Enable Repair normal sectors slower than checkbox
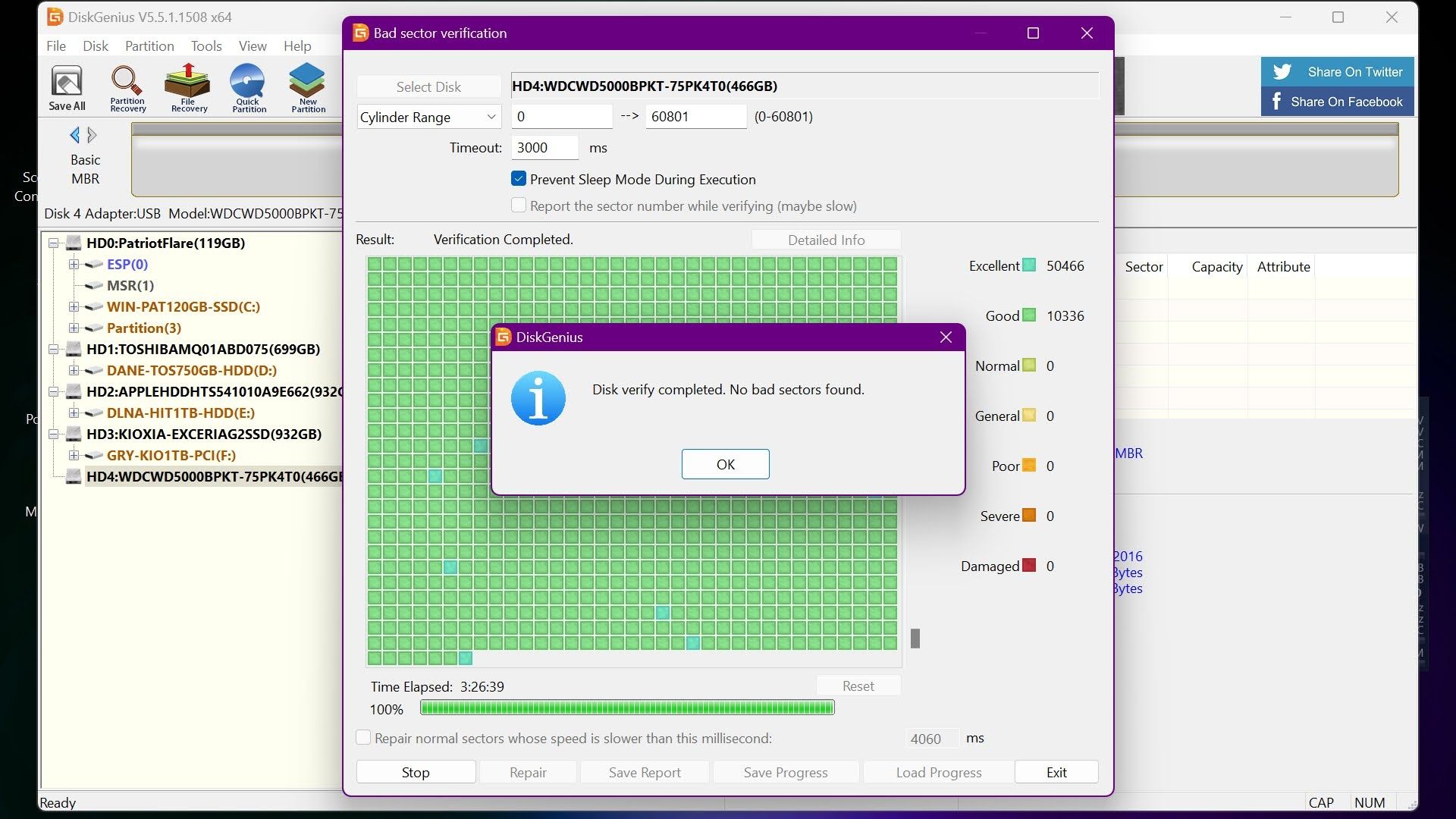1456x819 pixels. [x=363, y=738]
